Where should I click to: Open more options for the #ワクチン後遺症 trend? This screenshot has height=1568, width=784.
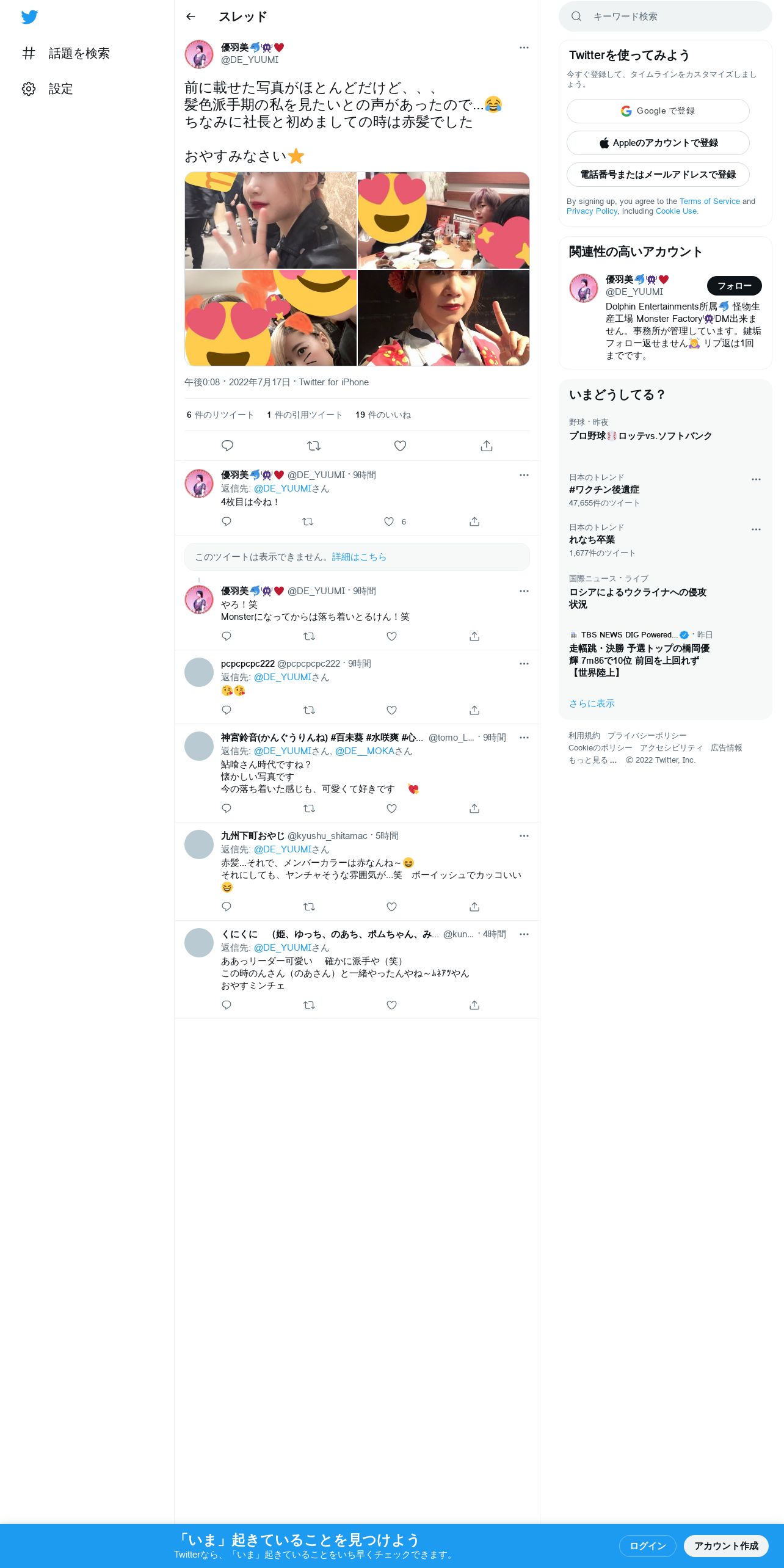756,479
